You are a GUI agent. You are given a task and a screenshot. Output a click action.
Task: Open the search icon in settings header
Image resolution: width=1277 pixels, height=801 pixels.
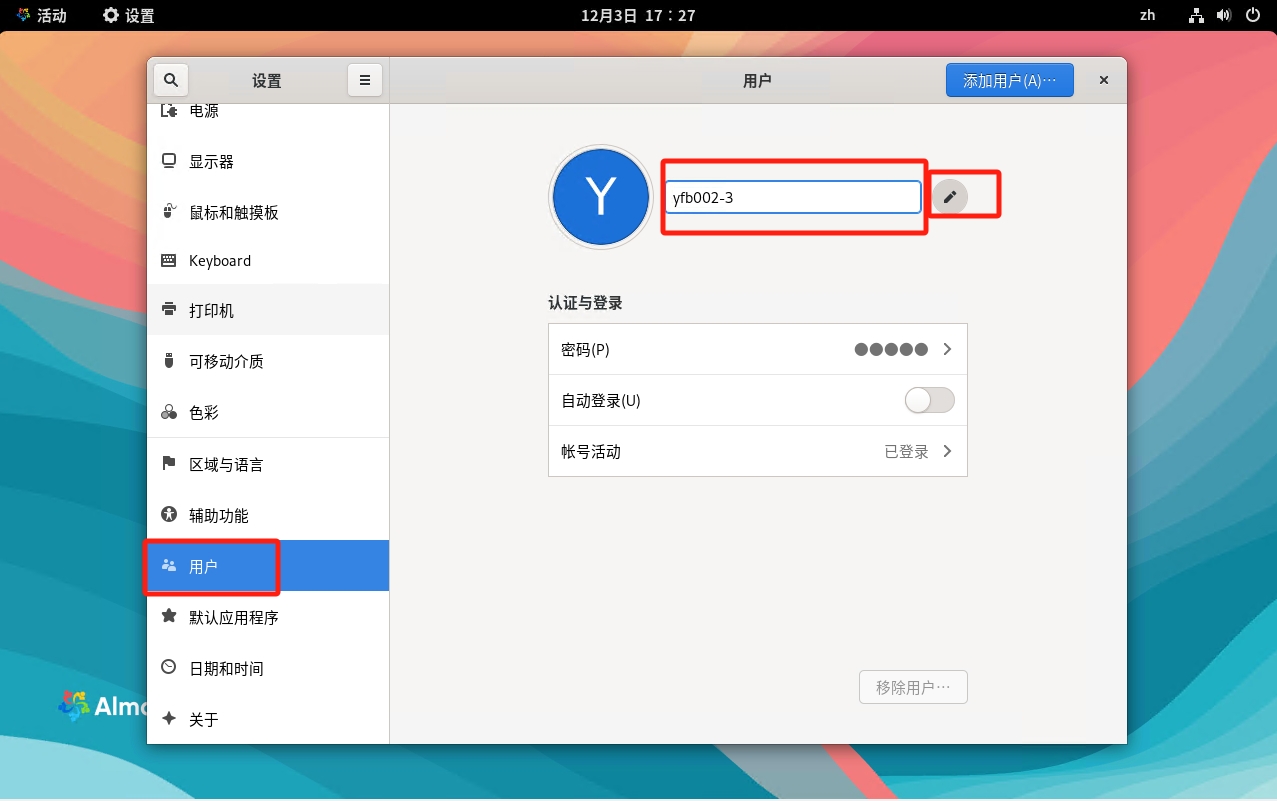coord(171,80)
